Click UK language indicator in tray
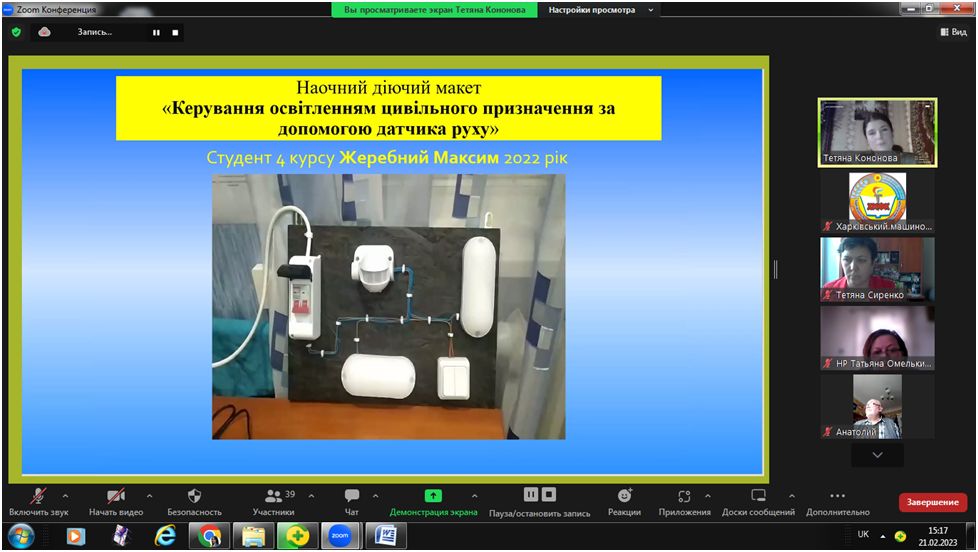Viewport: 978px width, 552px height. click(x=863, y=535)
